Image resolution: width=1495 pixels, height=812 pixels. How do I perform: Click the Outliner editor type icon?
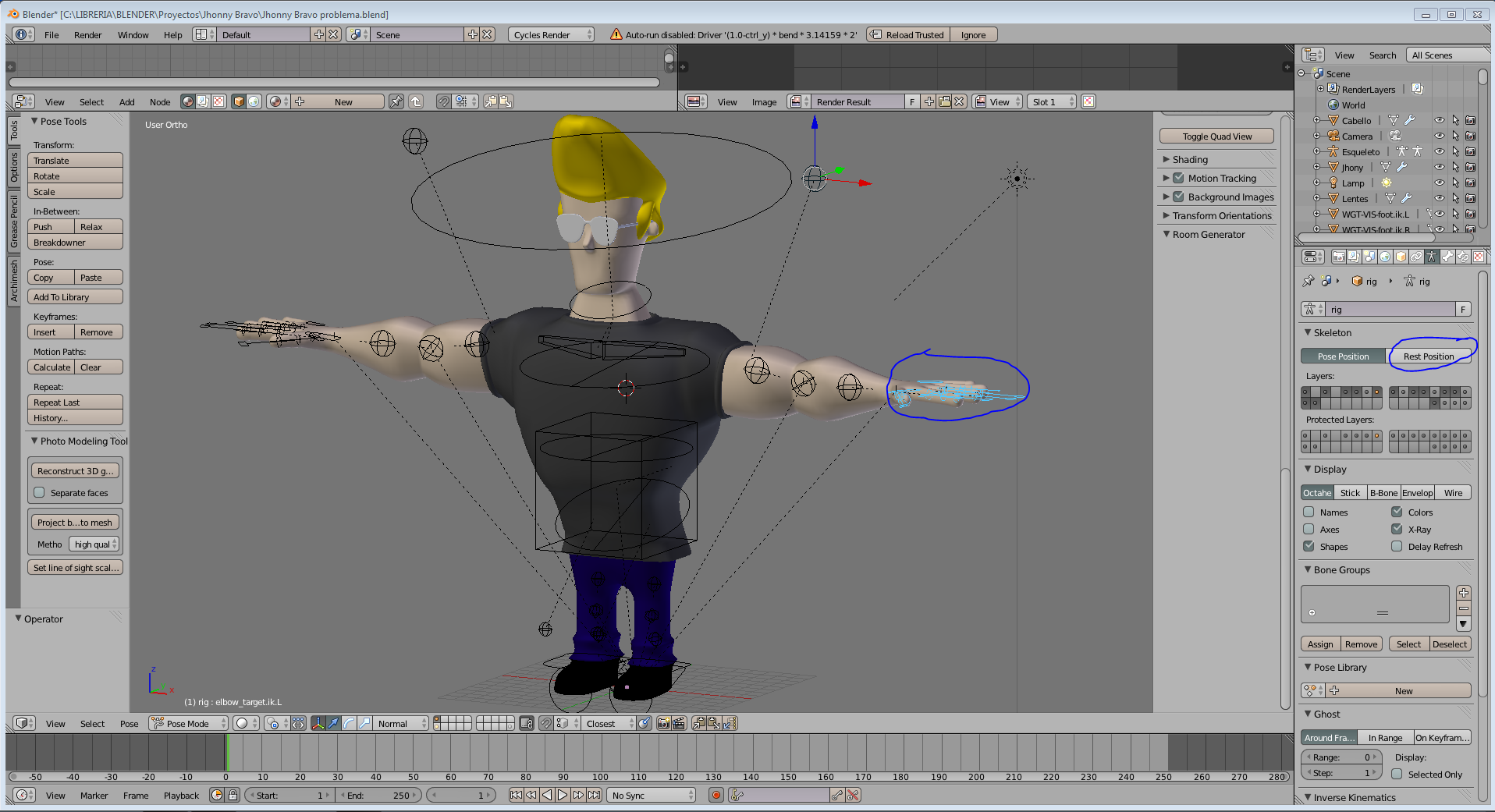[1313, 55]
